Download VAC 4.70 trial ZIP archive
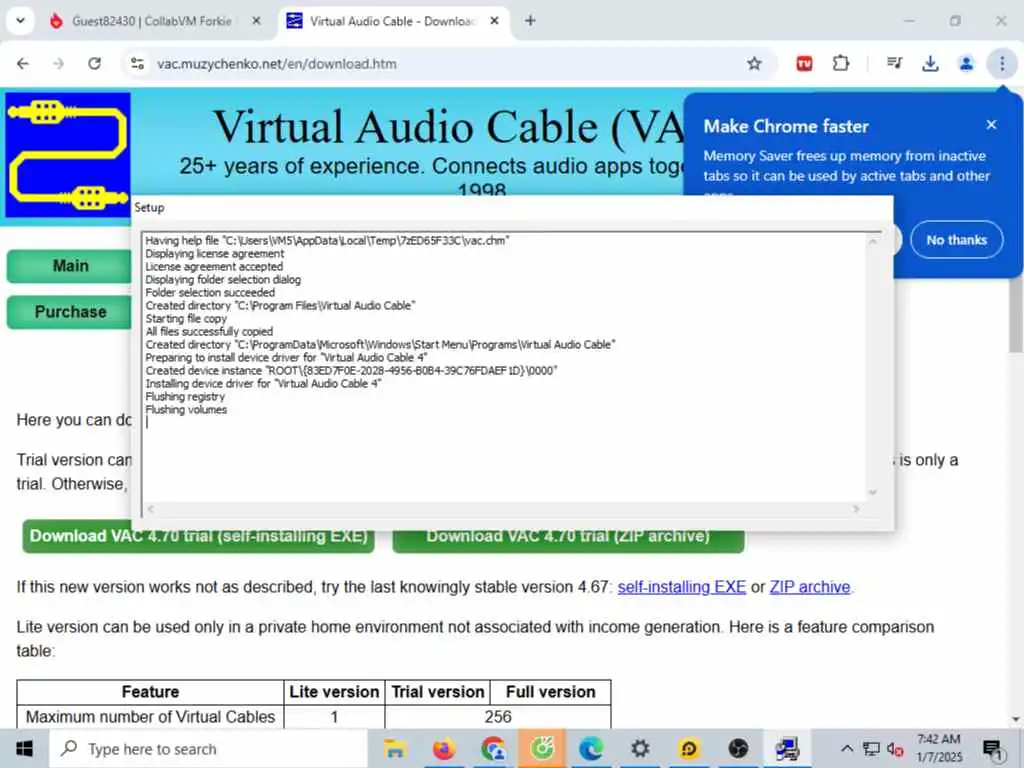Viewport: 1024px width, 768px height. pyautogui.click(x=568, y=541)
